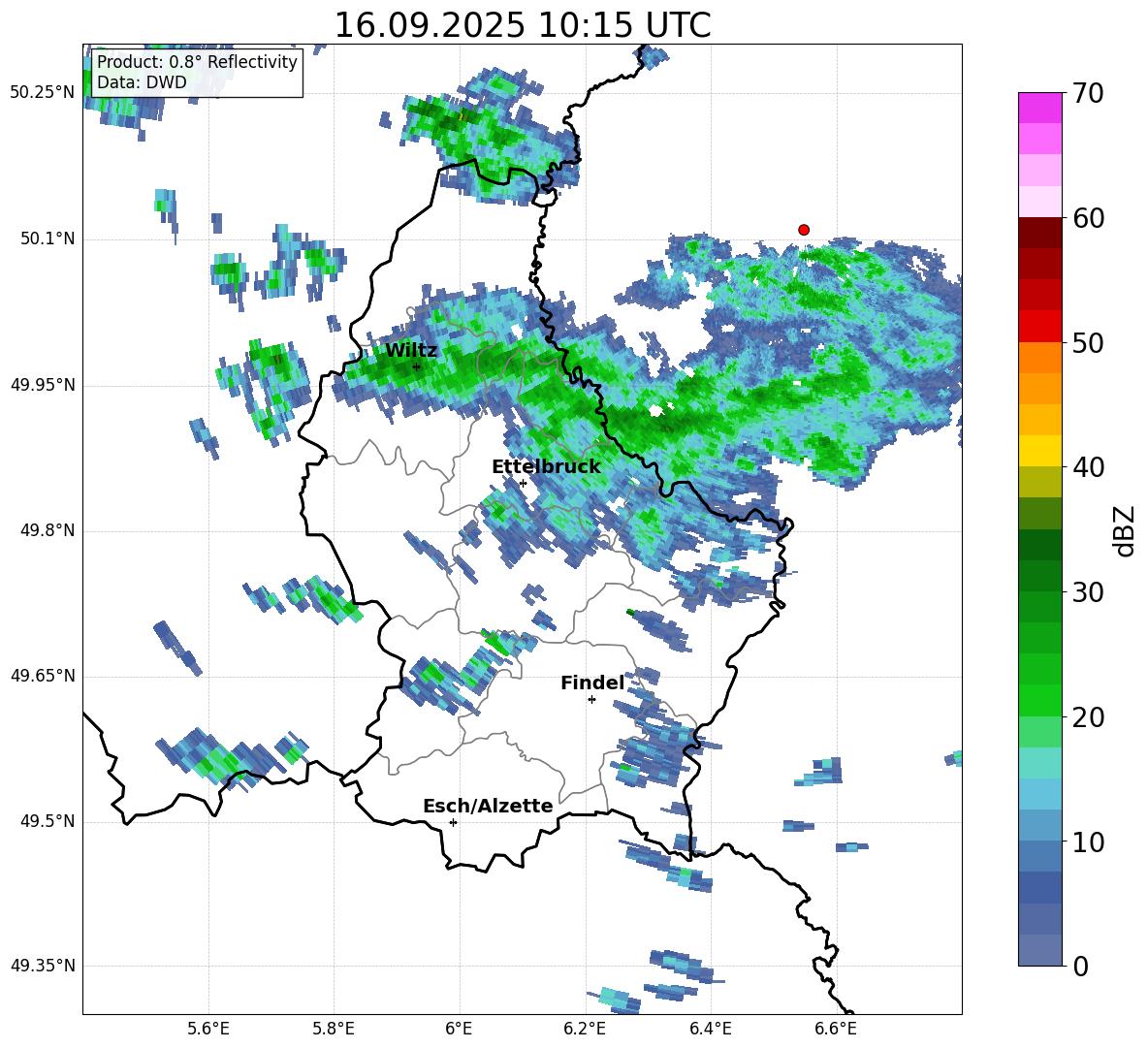This screenshot has width=1148, height=1048.
Task: Click the yellow colorbar segment at 40
Action: click(x=1040, y=451)
